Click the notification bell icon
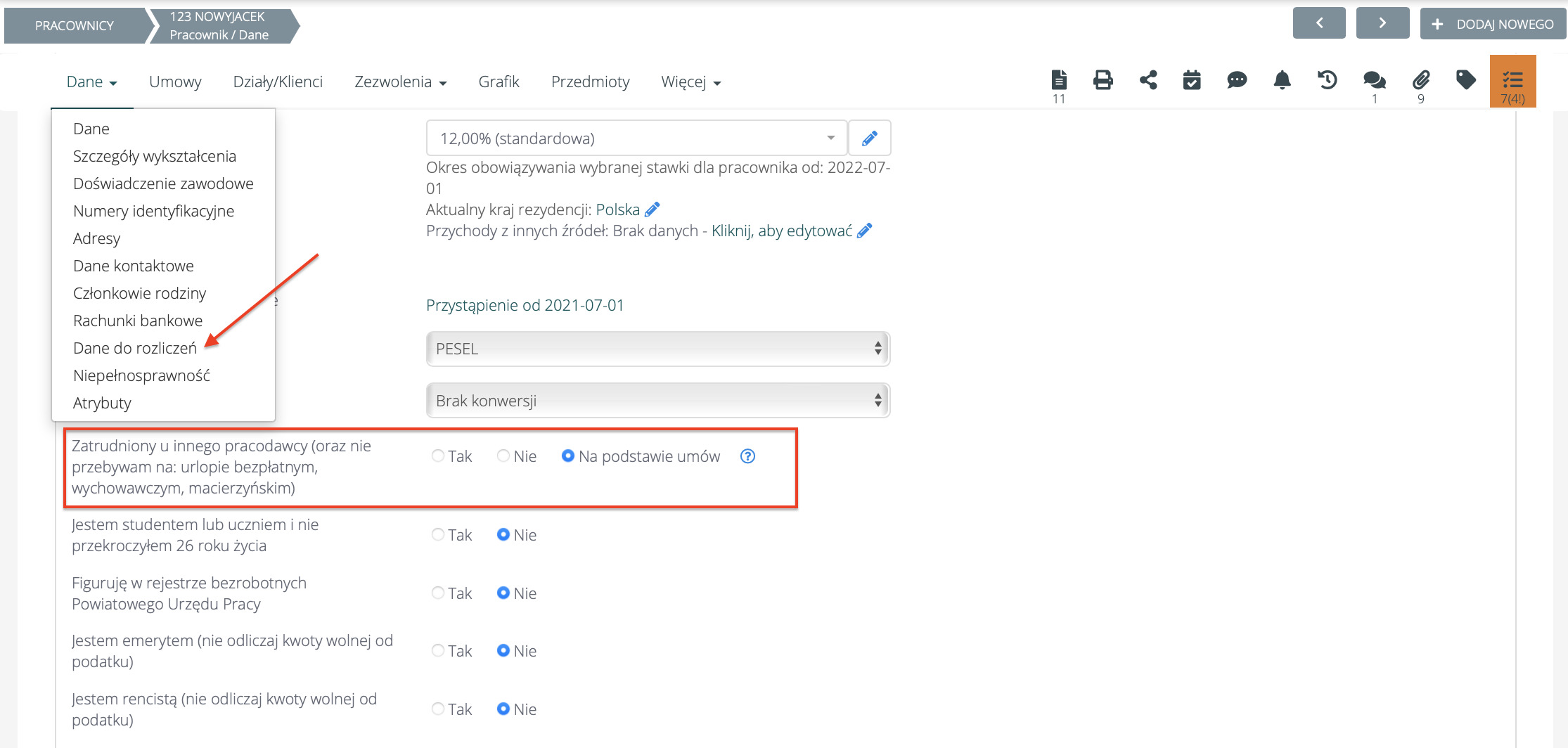Screen dimensions: 1568x748 [x=1282, y=80]
